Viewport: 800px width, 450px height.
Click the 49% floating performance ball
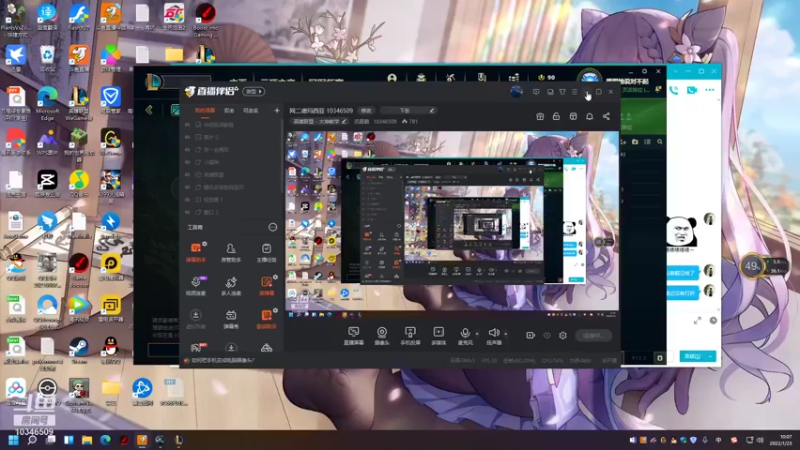point(752,266)
